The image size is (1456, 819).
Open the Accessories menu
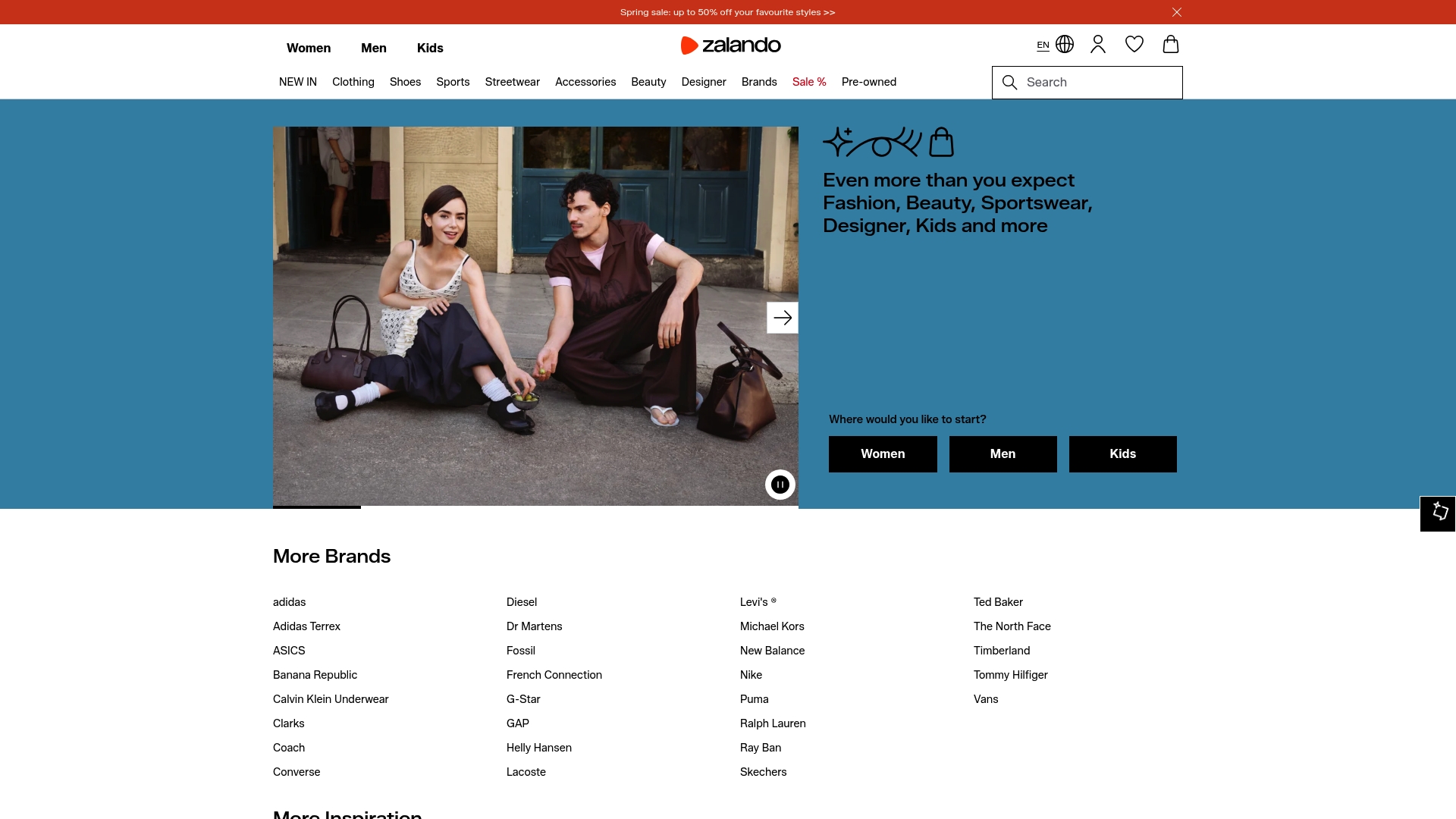point(585,82)
